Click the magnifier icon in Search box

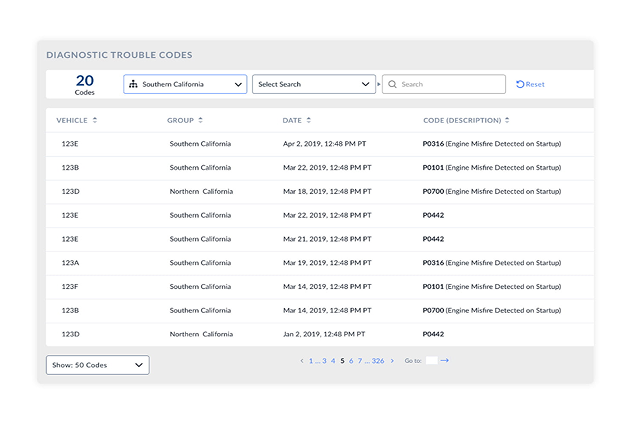[x=392, y=85]
